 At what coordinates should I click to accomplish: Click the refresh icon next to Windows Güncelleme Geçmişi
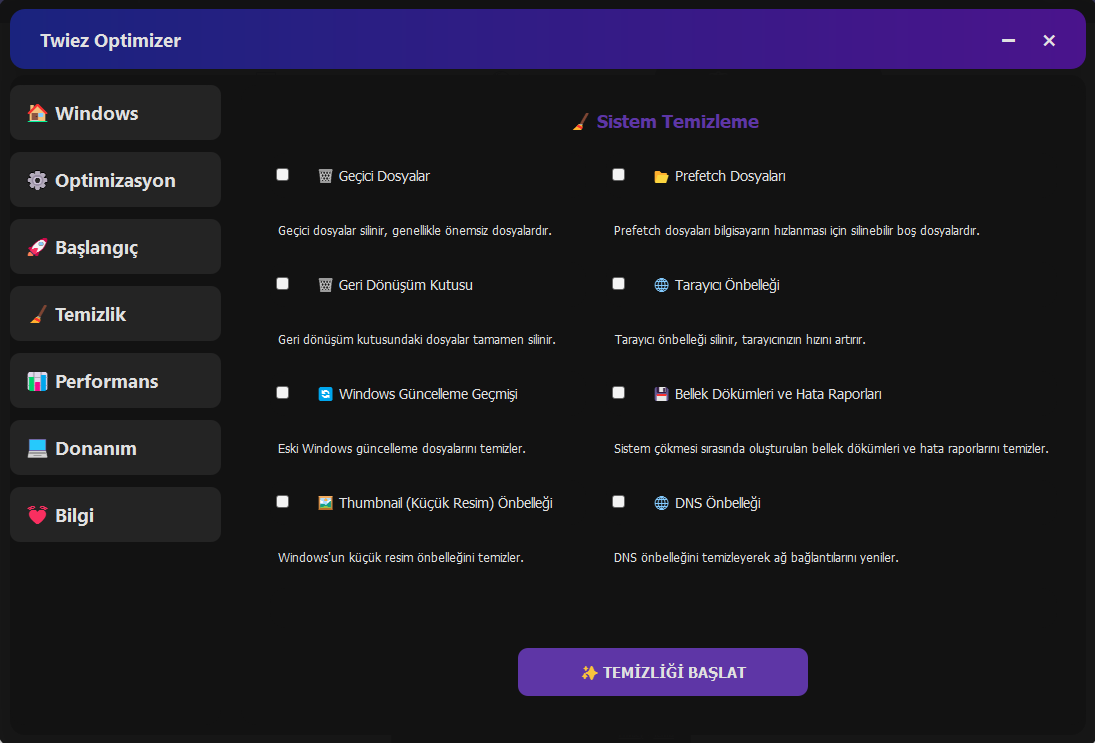point(325,394)
